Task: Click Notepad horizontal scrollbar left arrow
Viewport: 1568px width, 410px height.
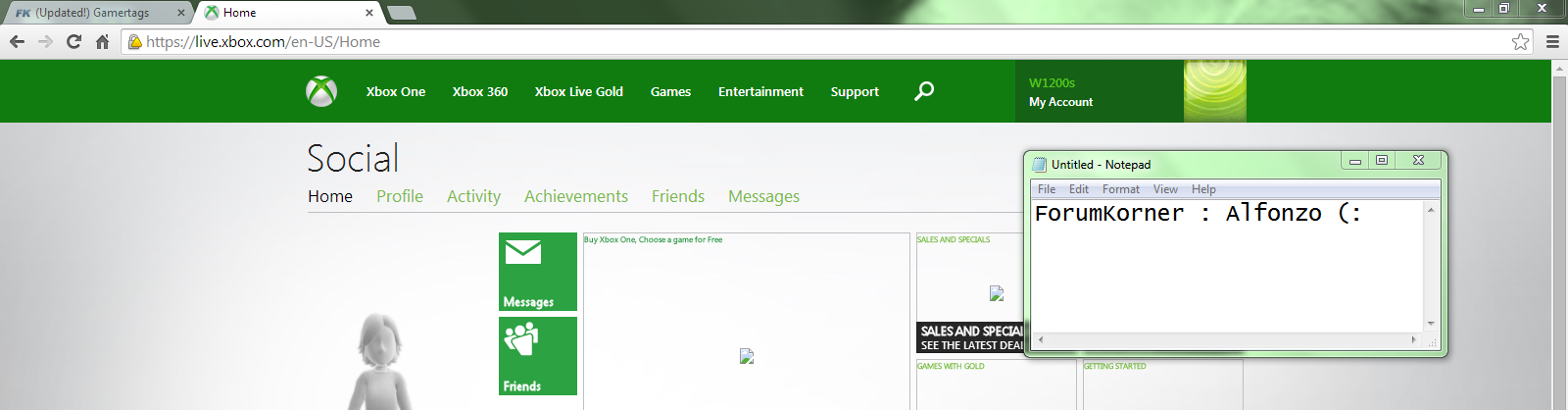Action: point(1041,339)
